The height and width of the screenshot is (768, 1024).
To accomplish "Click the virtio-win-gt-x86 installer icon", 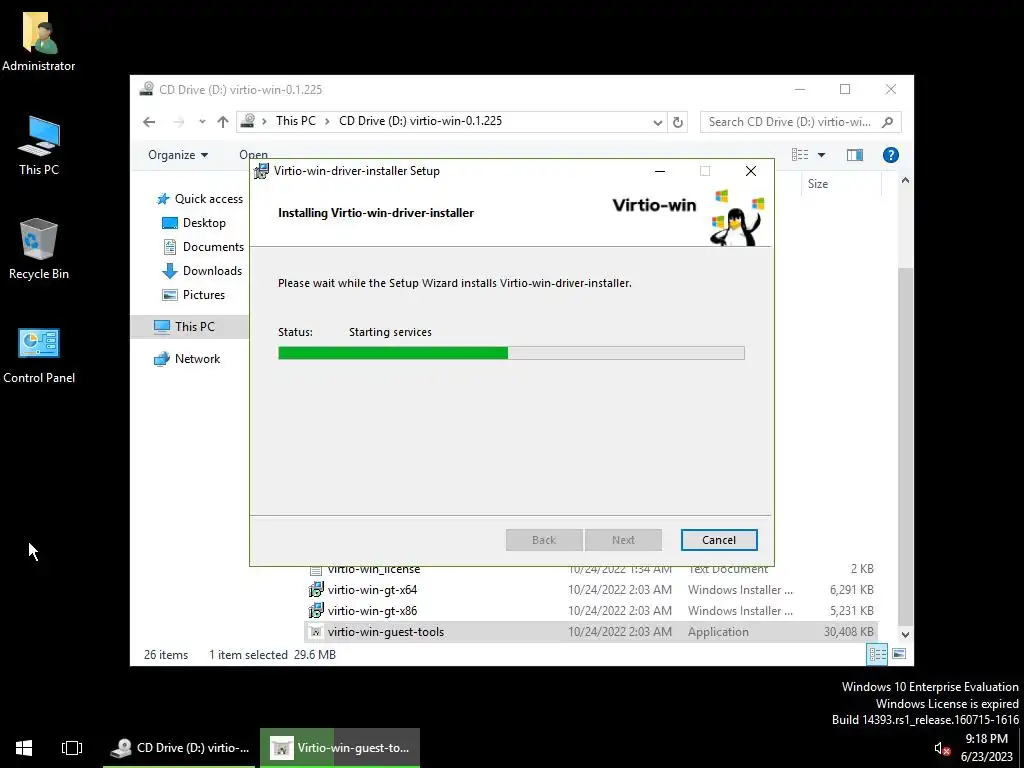I will [x=316, y=611].
